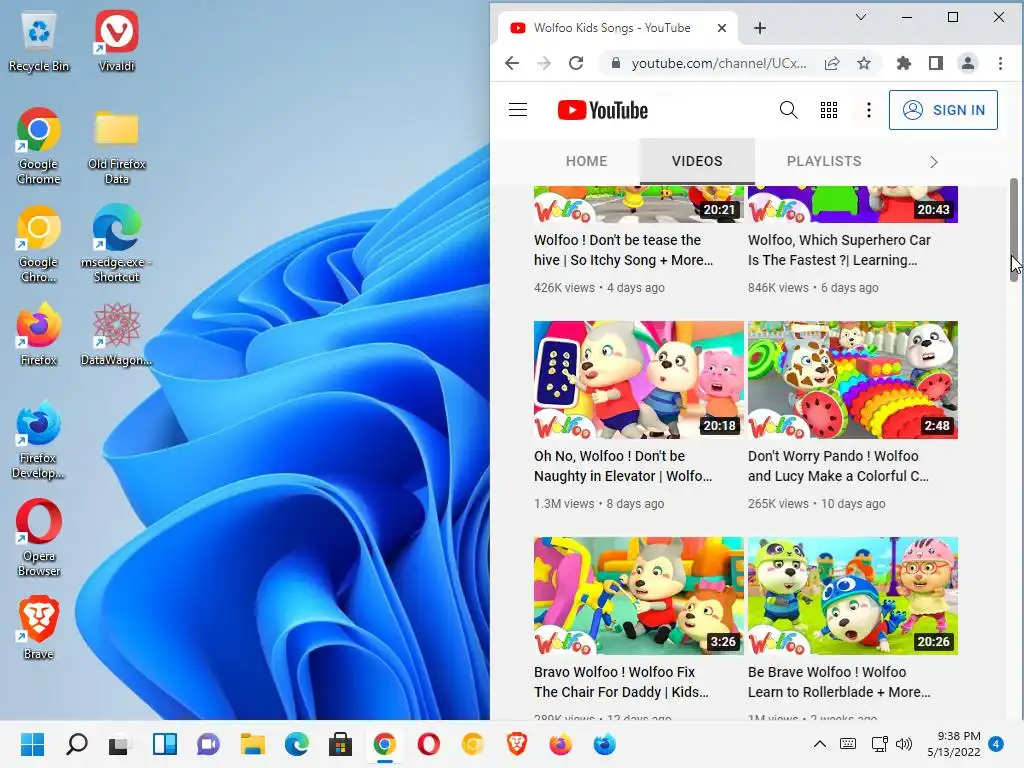Open Chrome profile avatar

968,63
